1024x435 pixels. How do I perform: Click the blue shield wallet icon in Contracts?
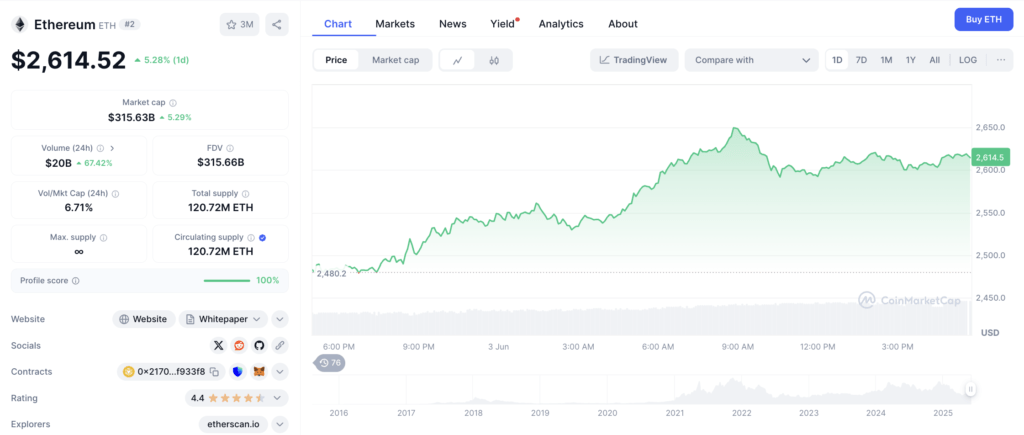(238, 372)
